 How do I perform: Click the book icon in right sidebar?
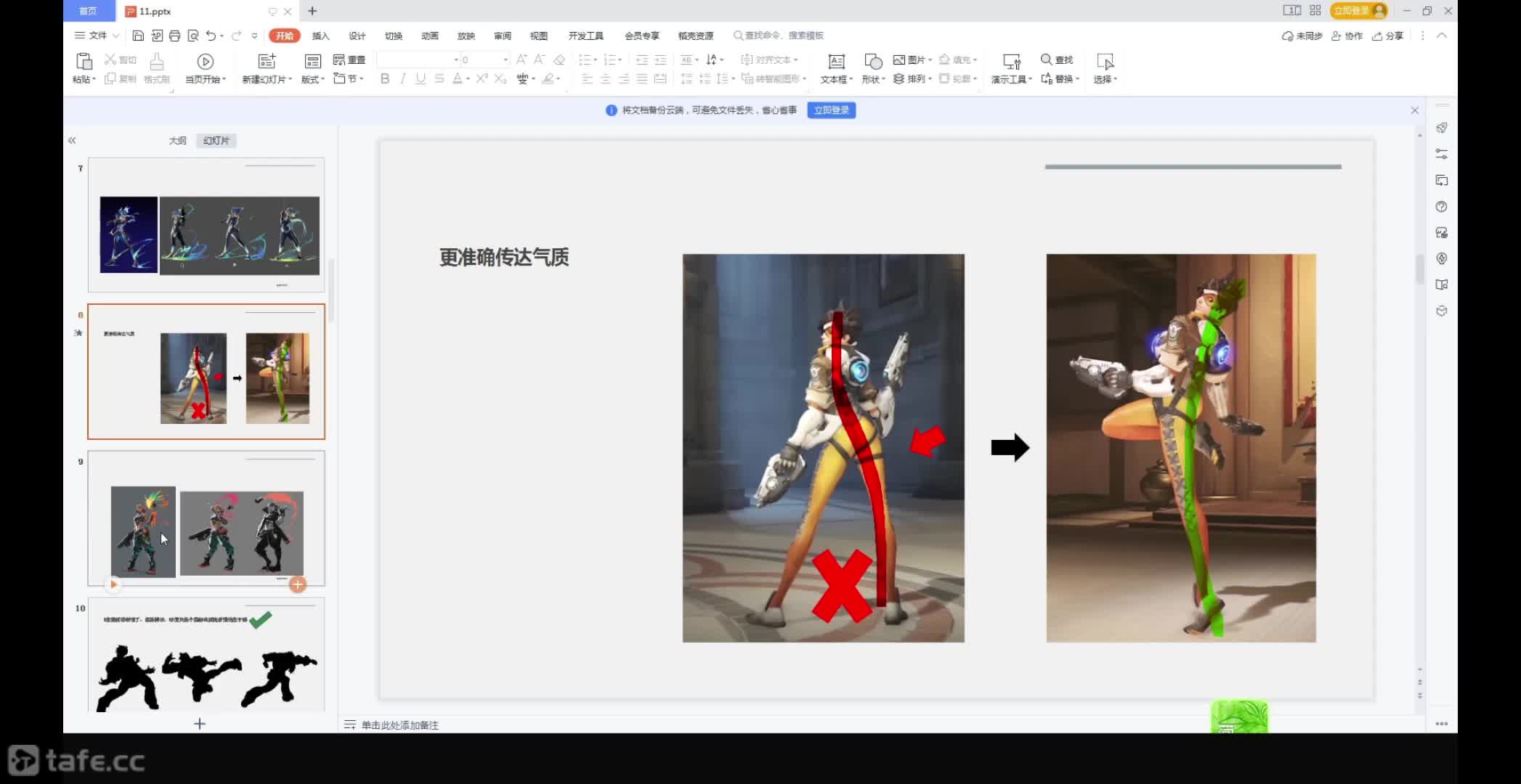pos(1442,285)
